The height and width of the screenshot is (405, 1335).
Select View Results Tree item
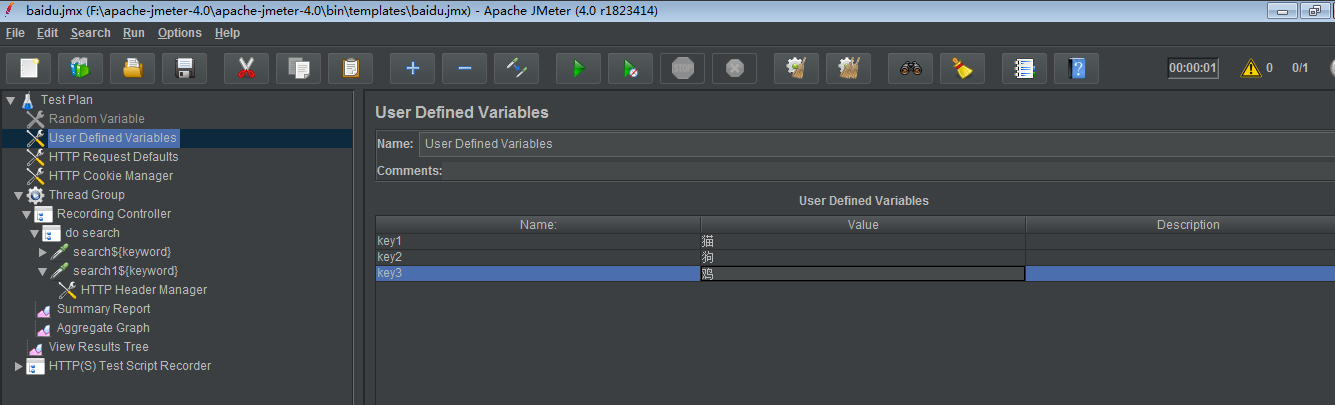tap(98, 347)
